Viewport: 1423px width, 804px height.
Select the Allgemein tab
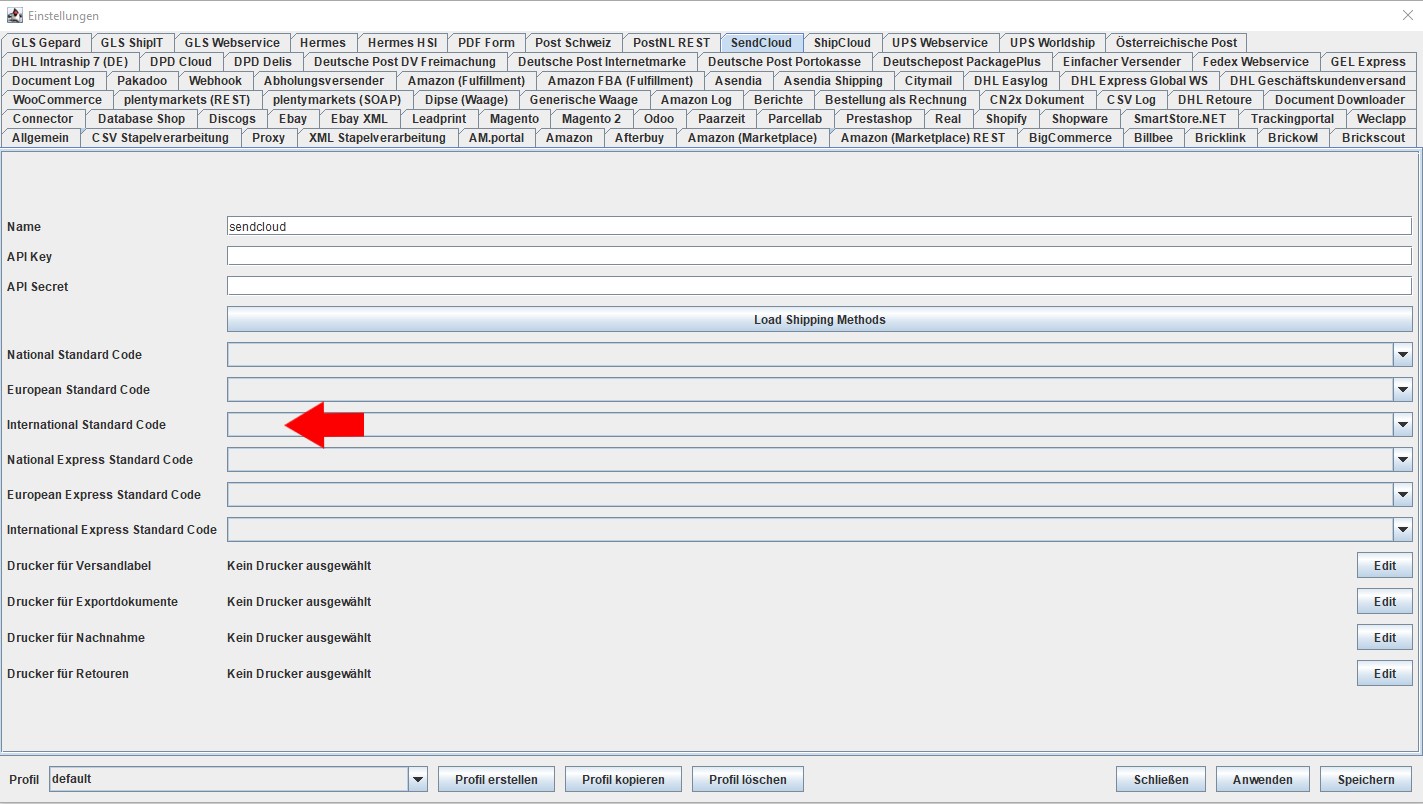click(x=40, y=138)
